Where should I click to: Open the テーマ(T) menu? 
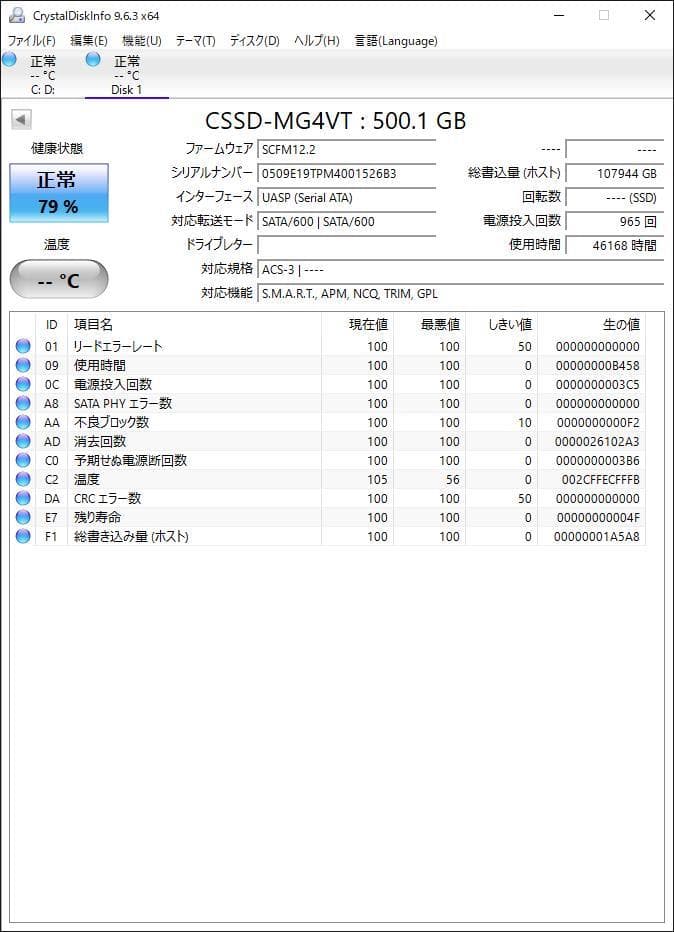195,41
